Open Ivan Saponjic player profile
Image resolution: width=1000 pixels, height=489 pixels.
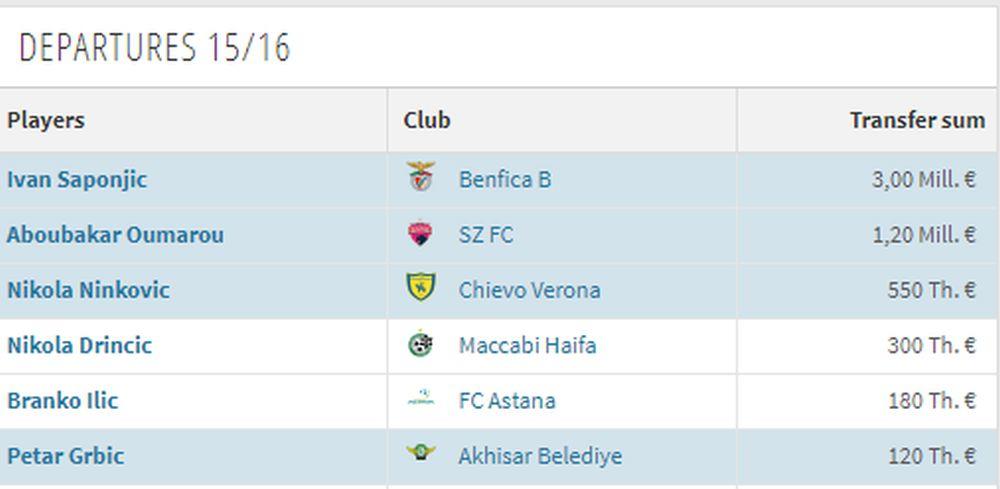pyautogui.click(x=77, y=180)
